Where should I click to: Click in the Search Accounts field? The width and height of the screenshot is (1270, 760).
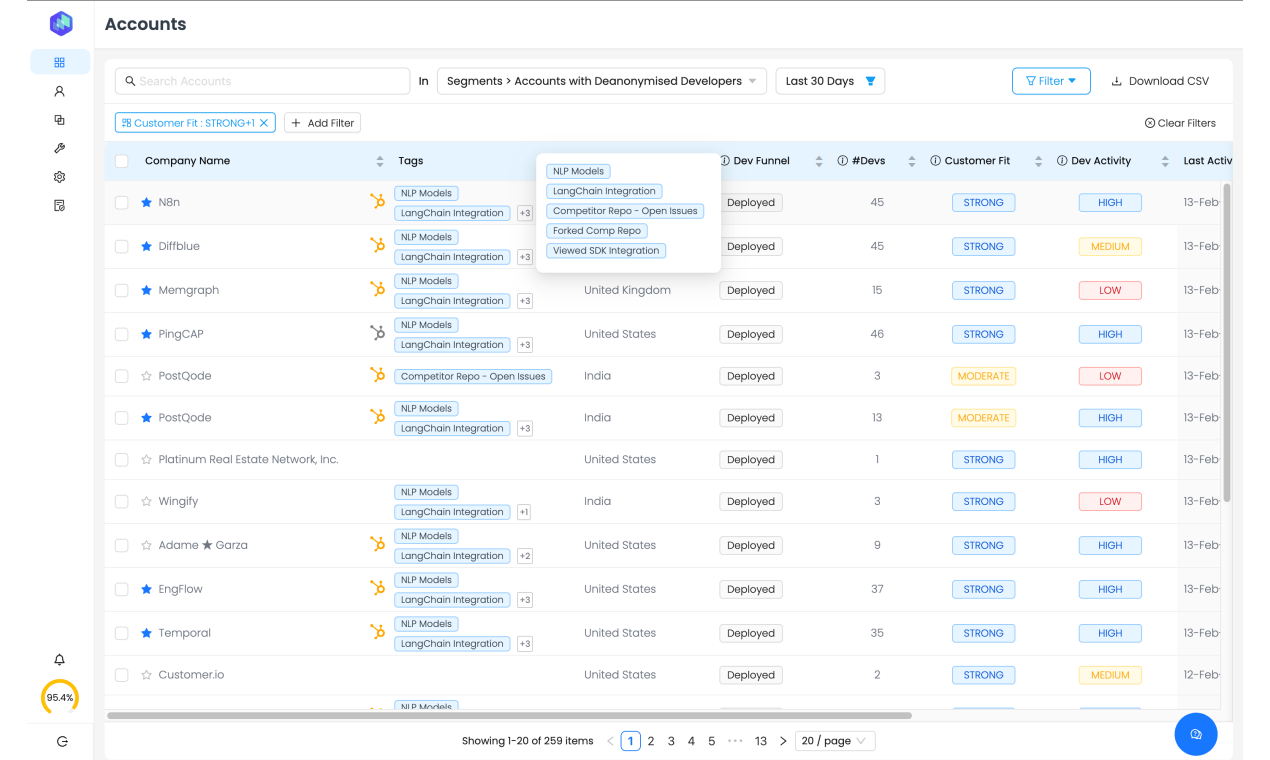click(262, 81)
